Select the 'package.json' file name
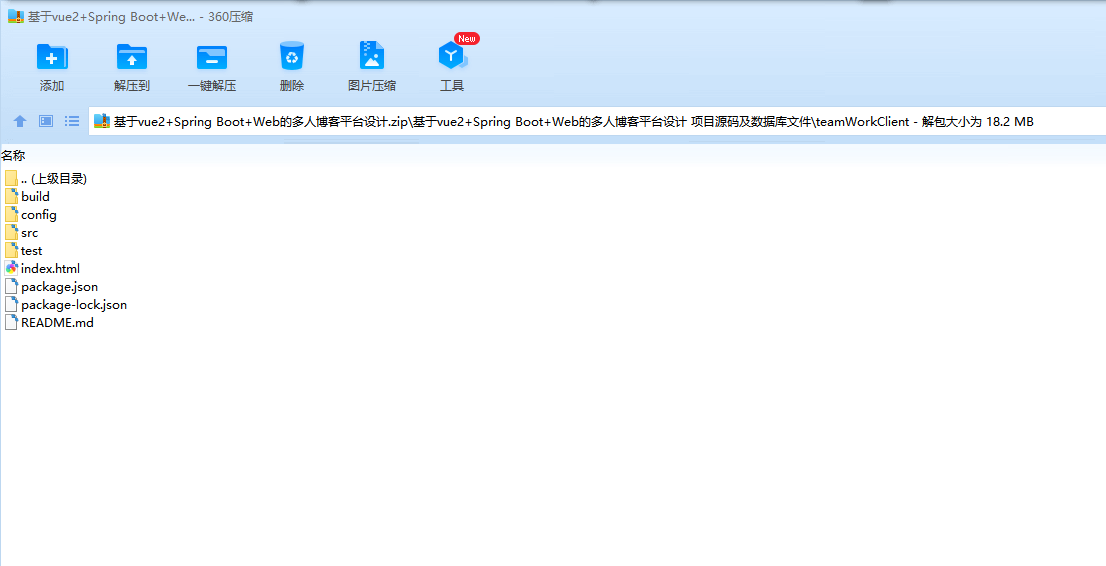The width and height of the screenshot is (1106, 566). [x=60, y=287]
